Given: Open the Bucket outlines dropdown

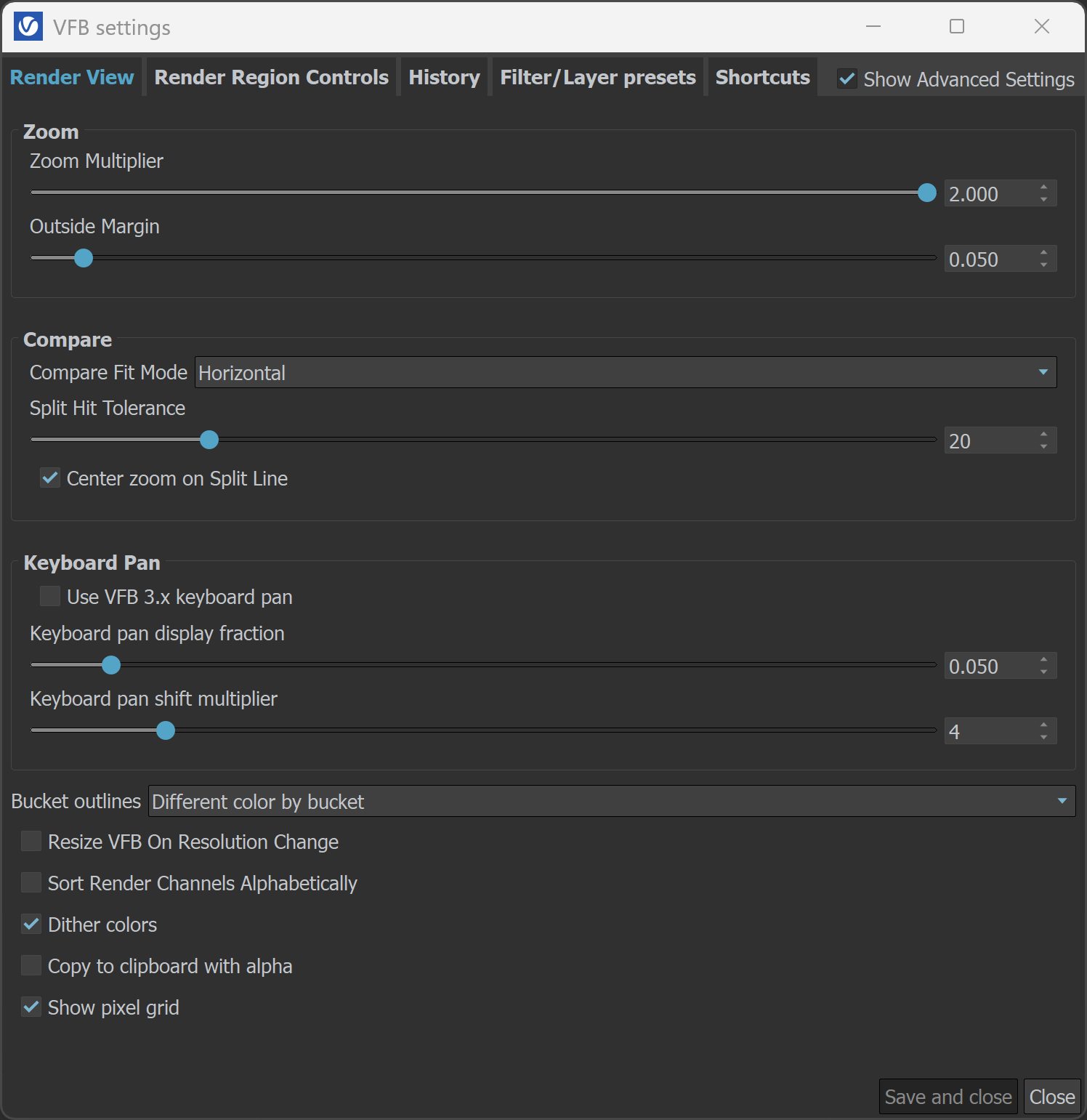Looking at the screenshot, I should (612, 801).
